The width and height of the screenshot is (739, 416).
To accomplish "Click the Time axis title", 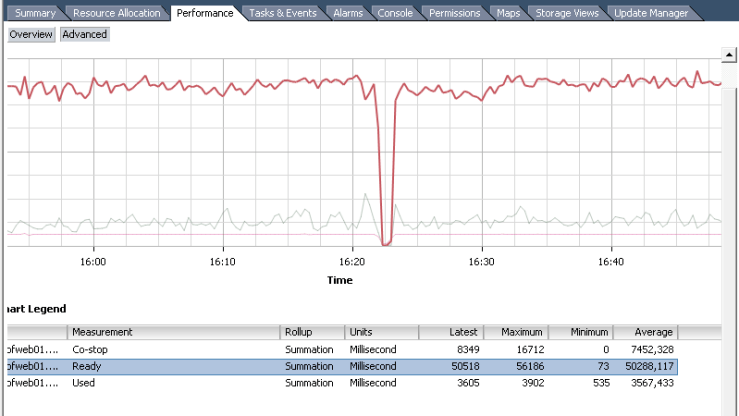I will pos(340,280).
